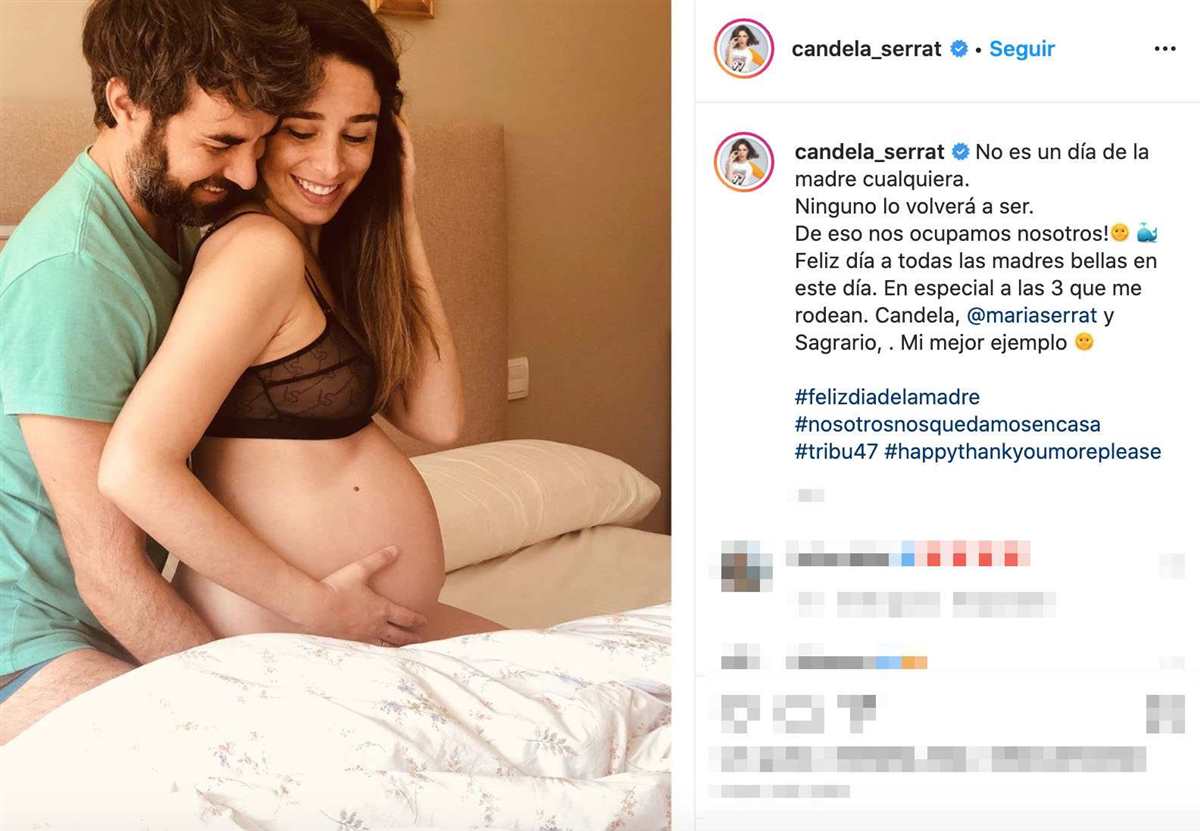The image size is (1200, 831).
Task: Open the #happythankyoumoreplease hashtag
Action: pyautogui.click(x=1023, y=452)
